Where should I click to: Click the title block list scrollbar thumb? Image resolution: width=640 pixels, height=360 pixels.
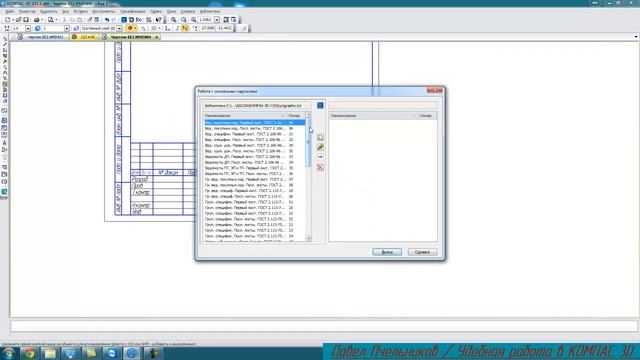[x=308, y=142]
